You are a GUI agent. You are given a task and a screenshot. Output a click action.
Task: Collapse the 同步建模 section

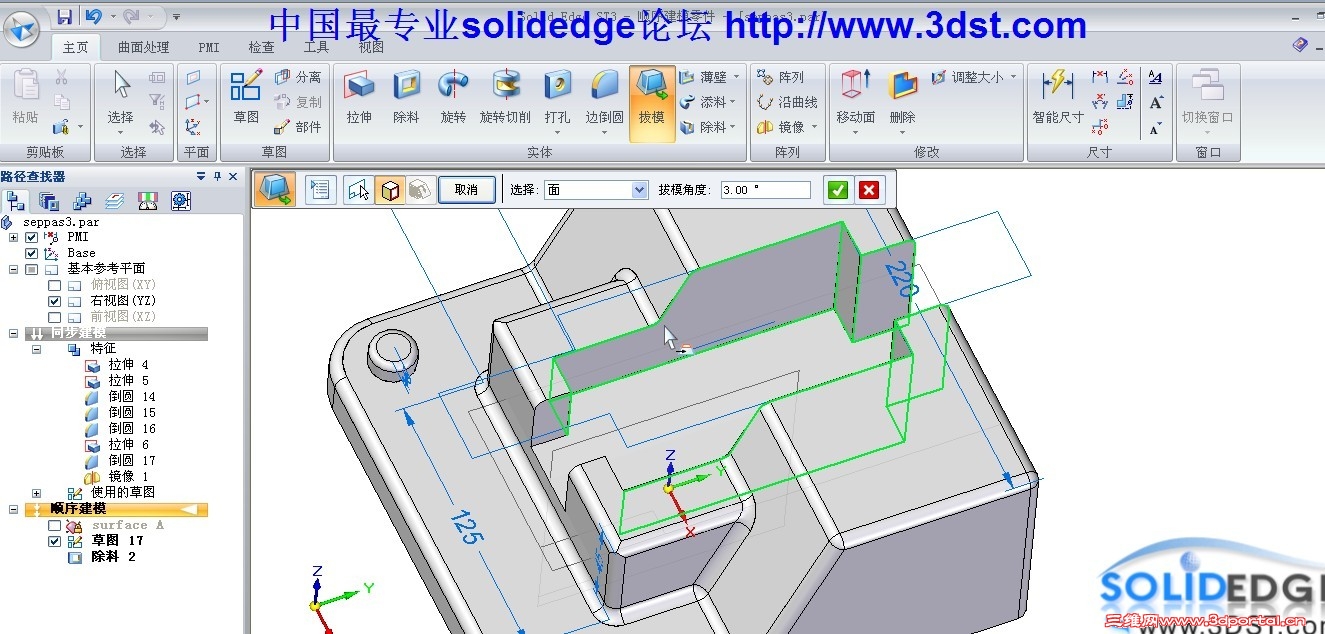[x=13, y=333]
